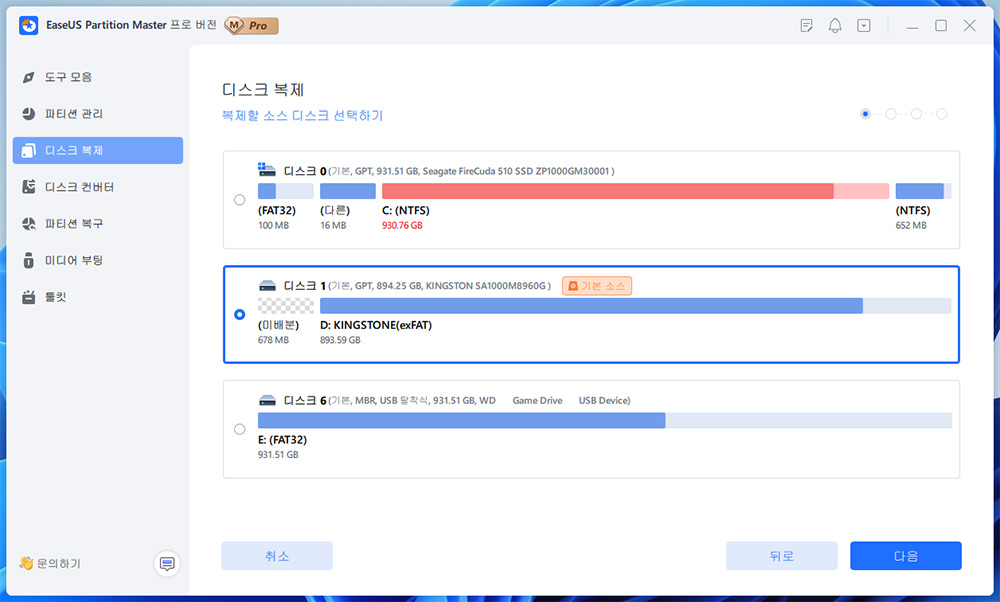Image resolution: width=1000 pixels, height=602 pixels.
Task: Click the 디스크 1 drive icon
Action: 267,286
